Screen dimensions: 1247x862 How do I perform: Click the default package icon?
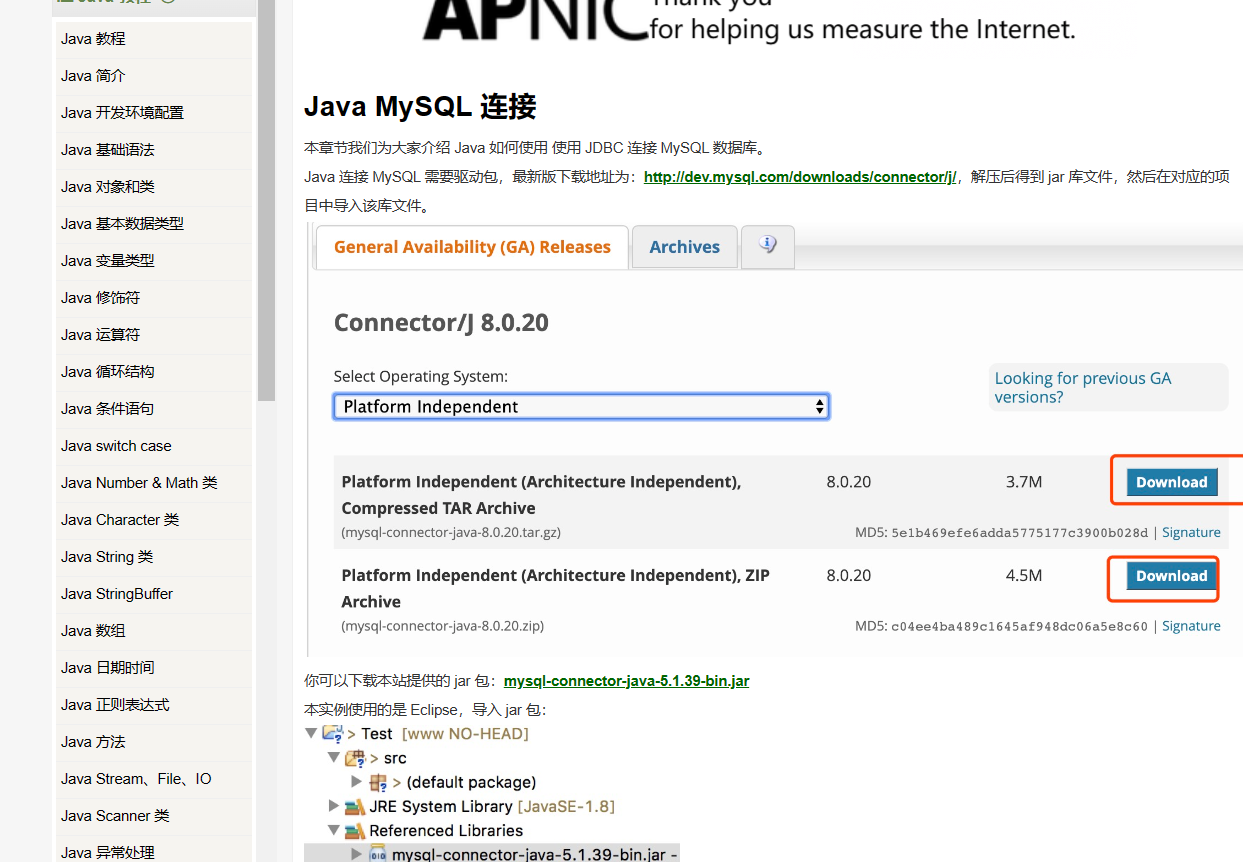pyautogui.click(x=379, y=783)
